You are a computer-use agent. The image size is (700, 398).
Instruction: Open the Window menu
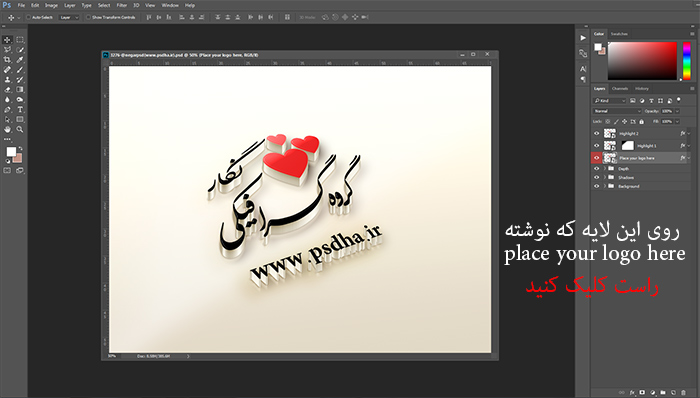click(x=170, y=5)
